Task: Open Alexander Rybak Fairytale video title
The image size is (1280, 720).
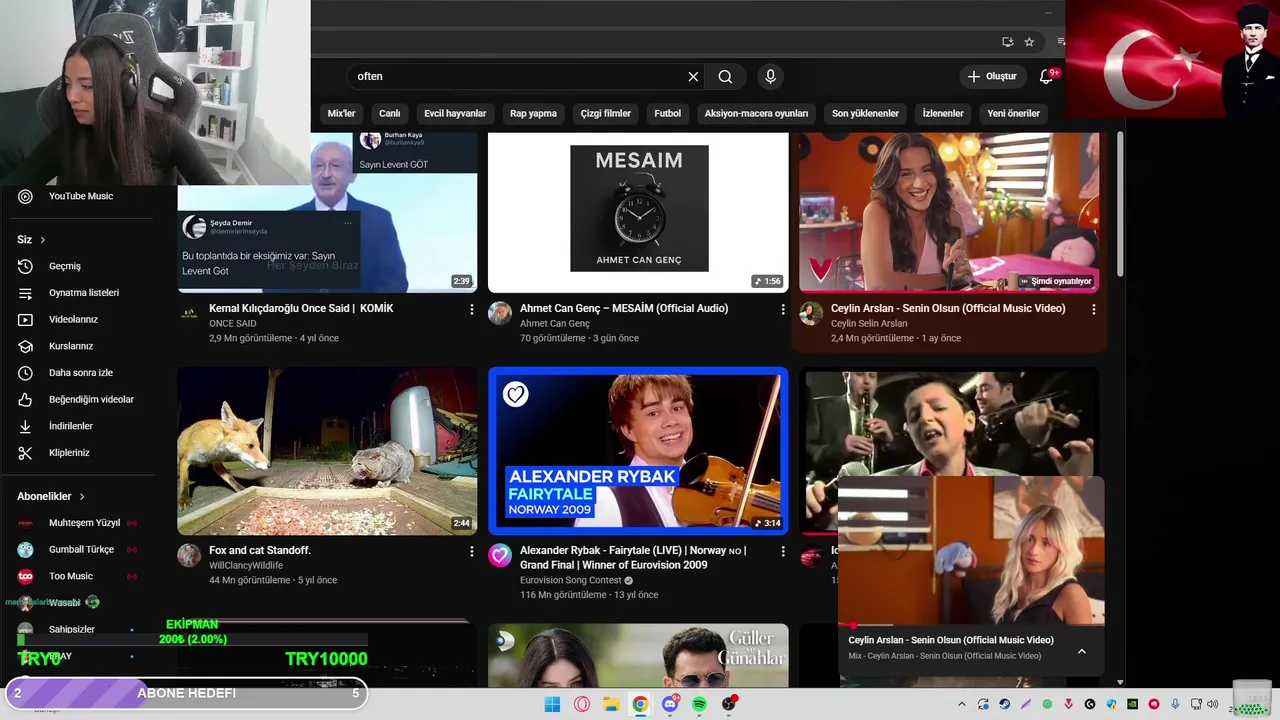Action: coord(633,558)
